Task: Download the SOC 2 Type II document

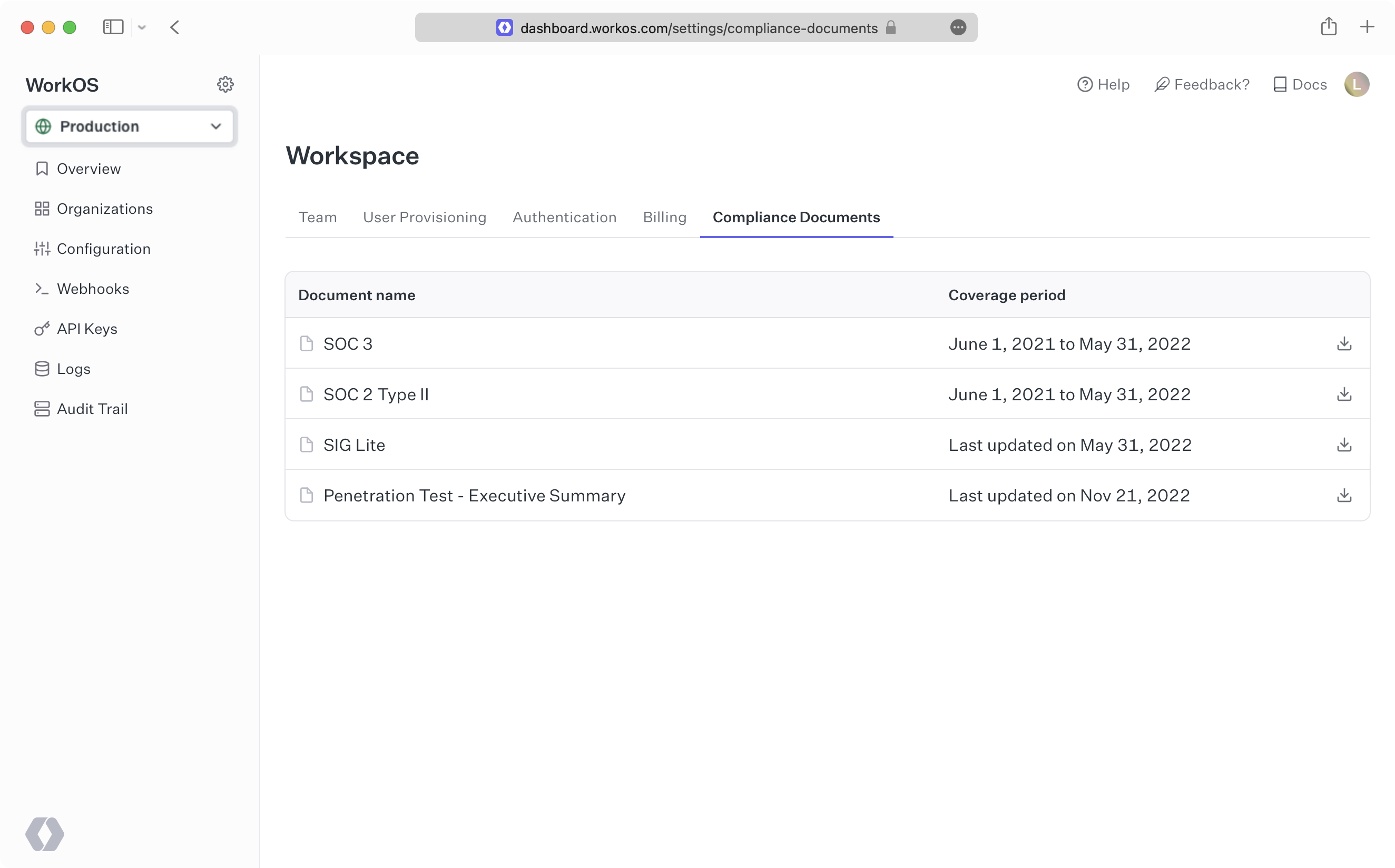Action: coord(1344,394)
